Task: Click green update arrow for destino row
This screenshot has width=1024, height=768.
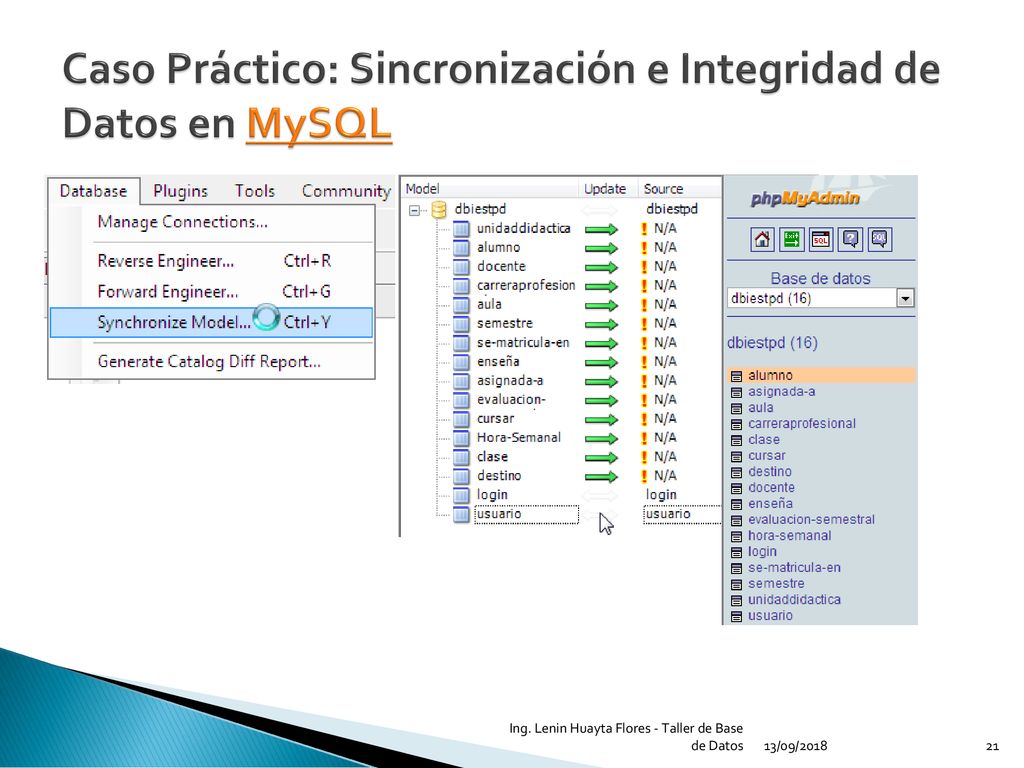Action: tap(601, 476)
